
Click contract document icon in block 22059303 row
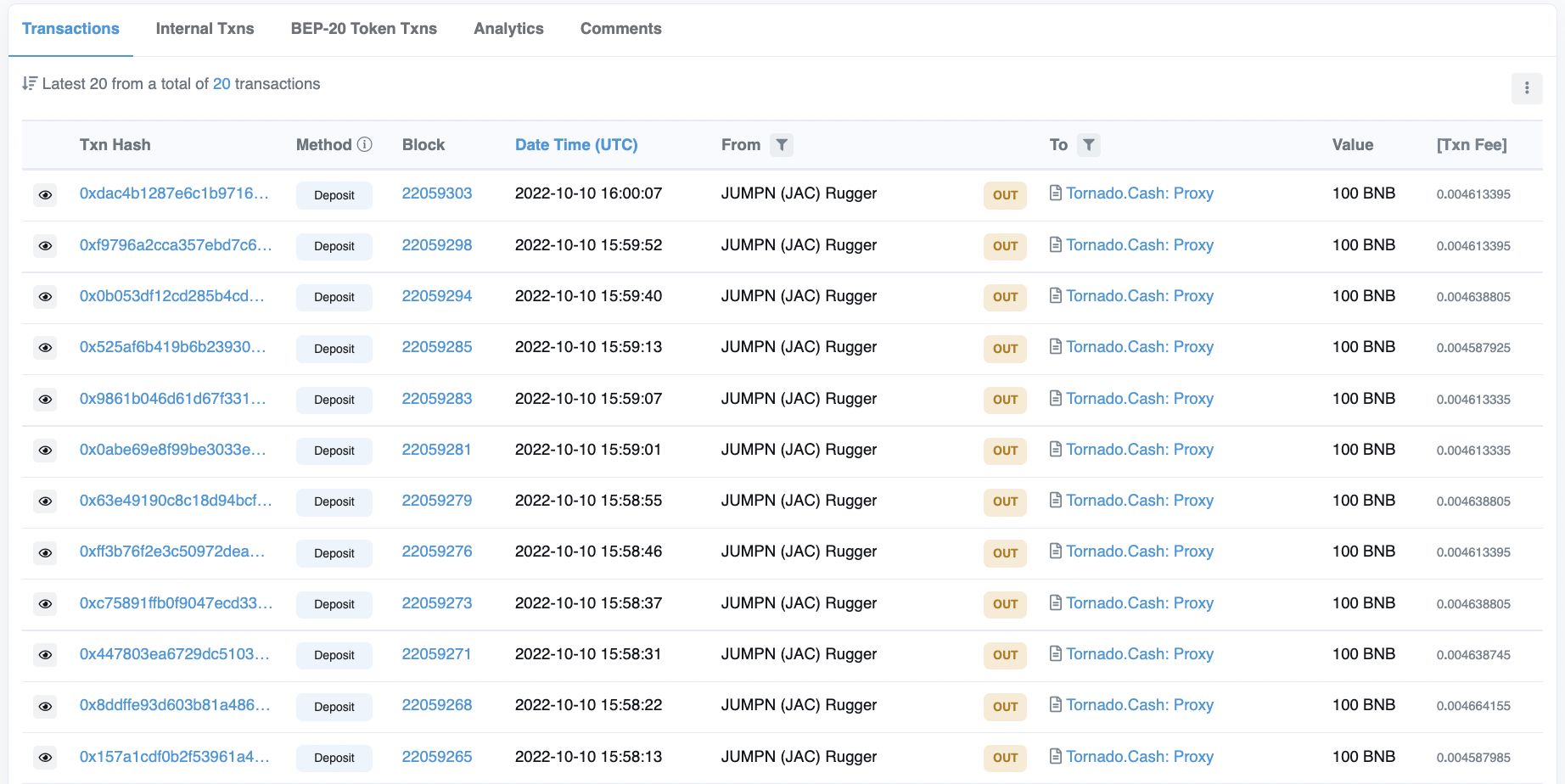pyautogui.click(x=1056, y=193)
